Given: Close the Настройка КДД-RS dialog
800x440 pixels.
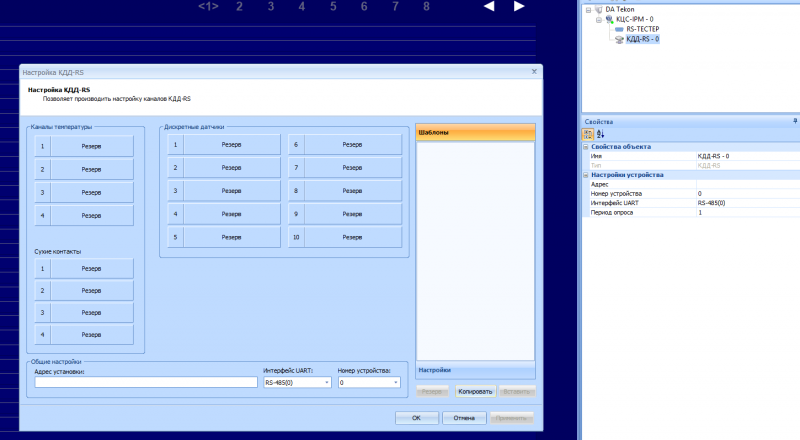Looking at the screenshot, I should coord(534,71).
